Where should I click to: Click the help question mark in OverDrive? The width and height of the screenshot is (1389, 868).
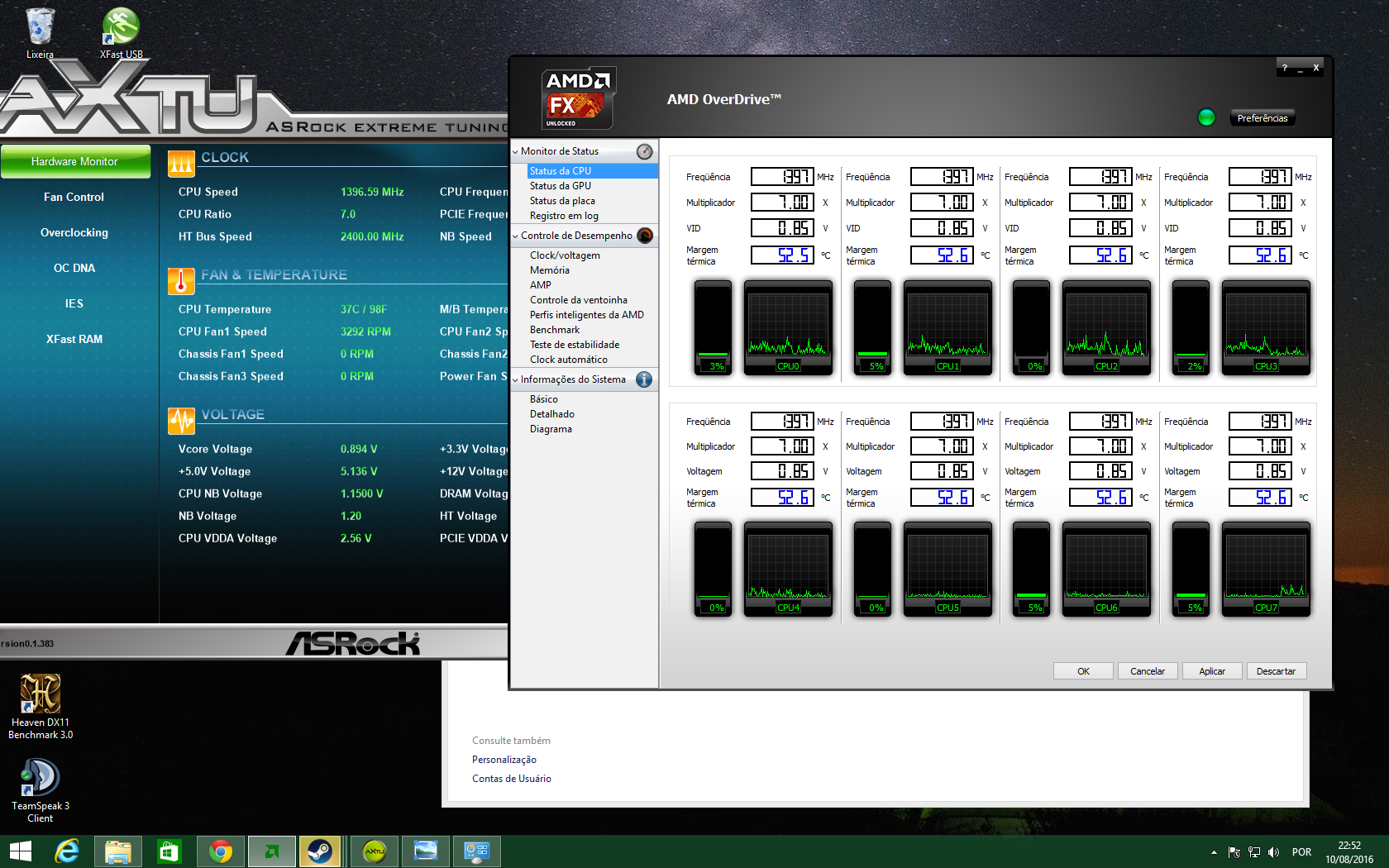coord(1284,68)
